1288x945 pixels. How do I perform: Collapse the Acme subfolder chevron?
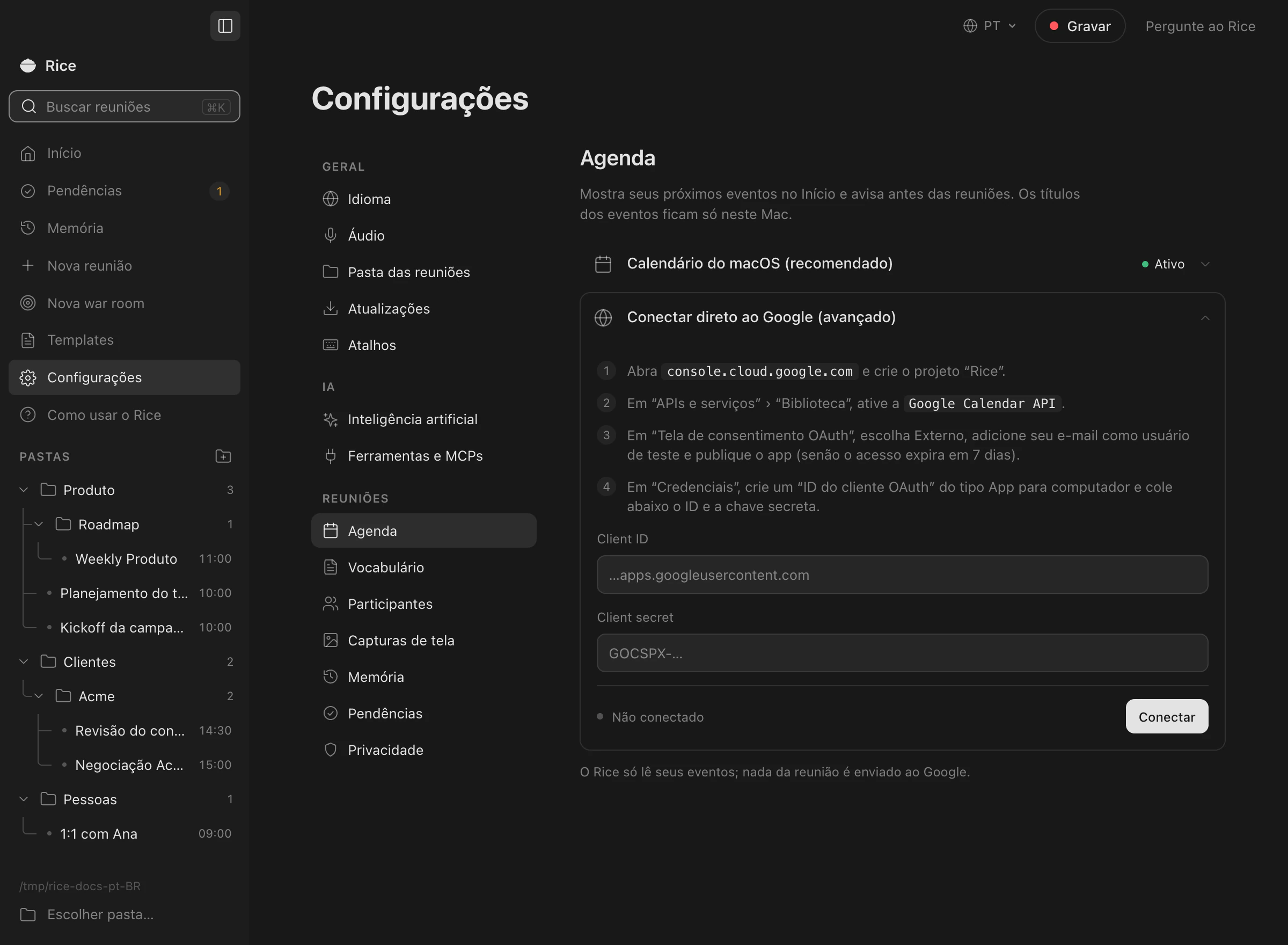[39, 695]
